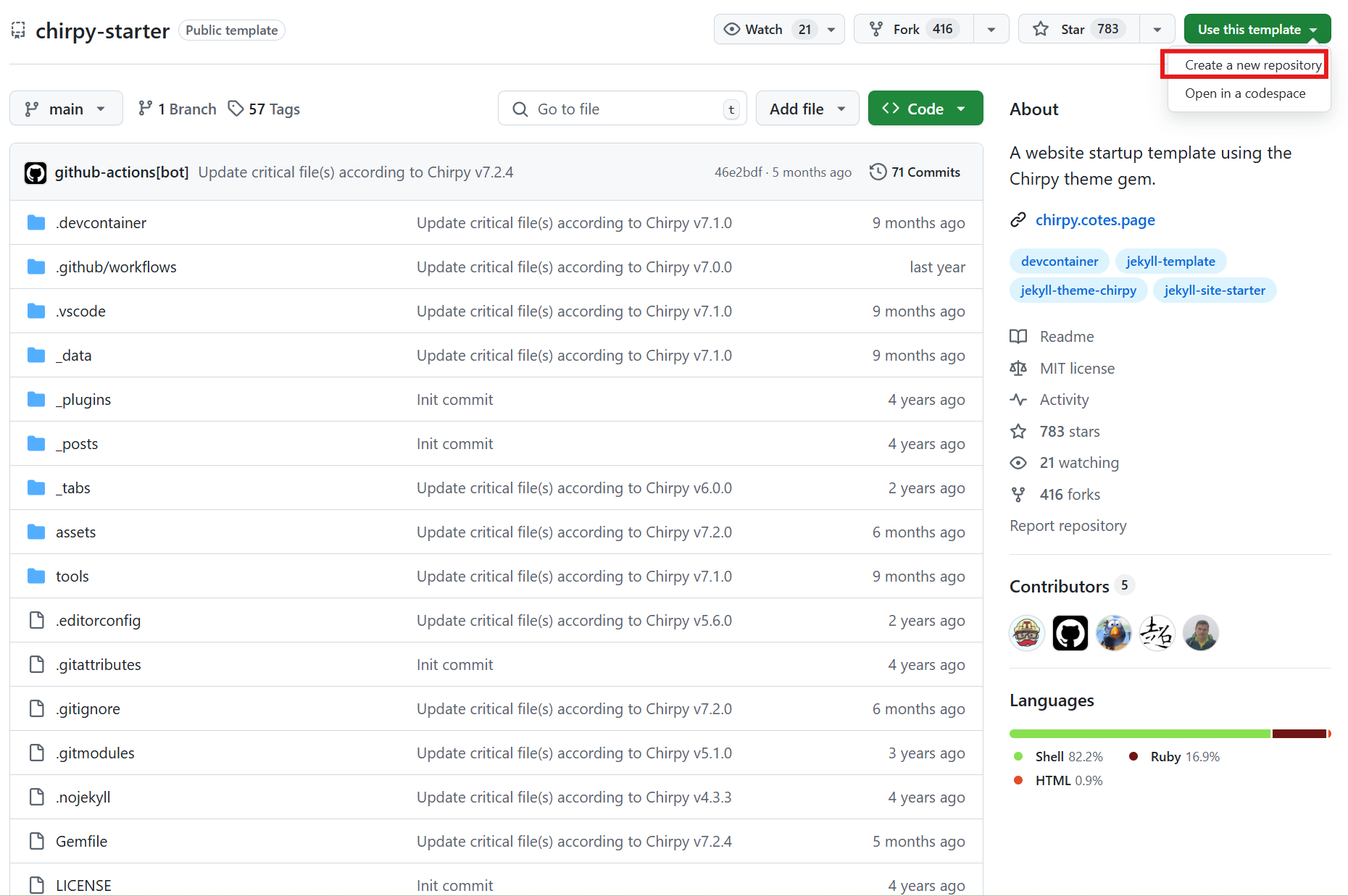Open the chirpy.cotes.page website link
The width and height of the screenshot is (1348, 896).
[1094, 220]
